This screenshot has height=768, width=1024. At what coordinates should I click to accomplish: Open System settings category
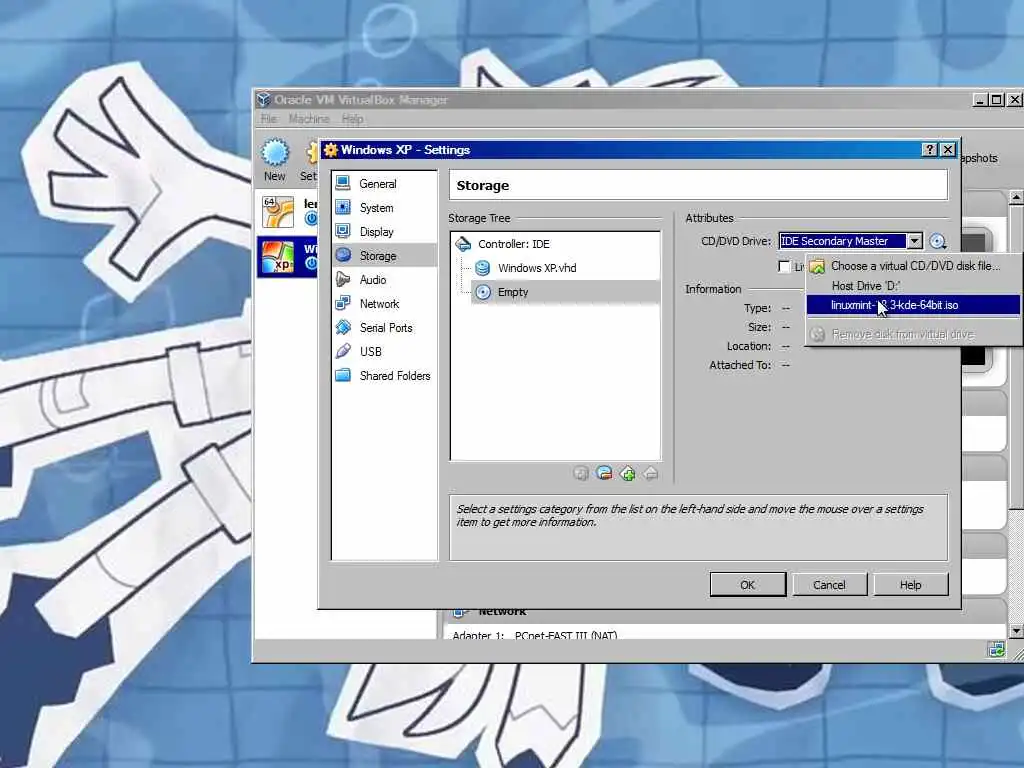[384, 208]
